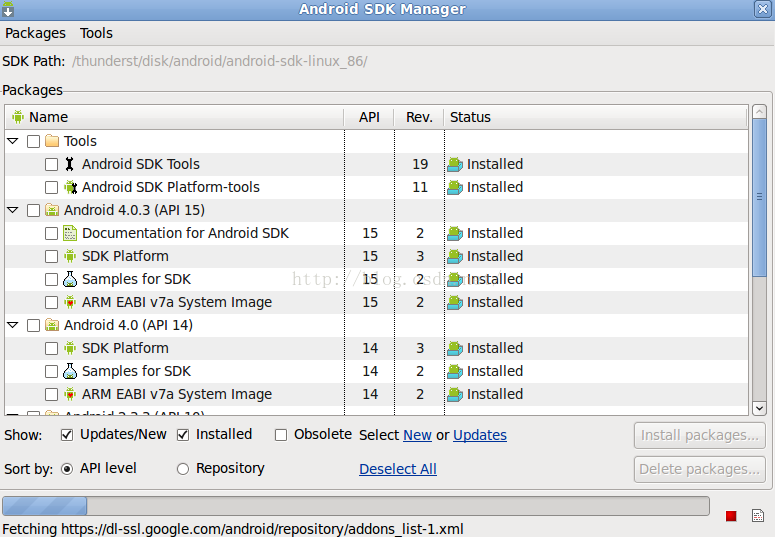Click the Installed status icon for API 14 ARM EABI v7a System Image

pyautogui.click(x=455, y=395)
